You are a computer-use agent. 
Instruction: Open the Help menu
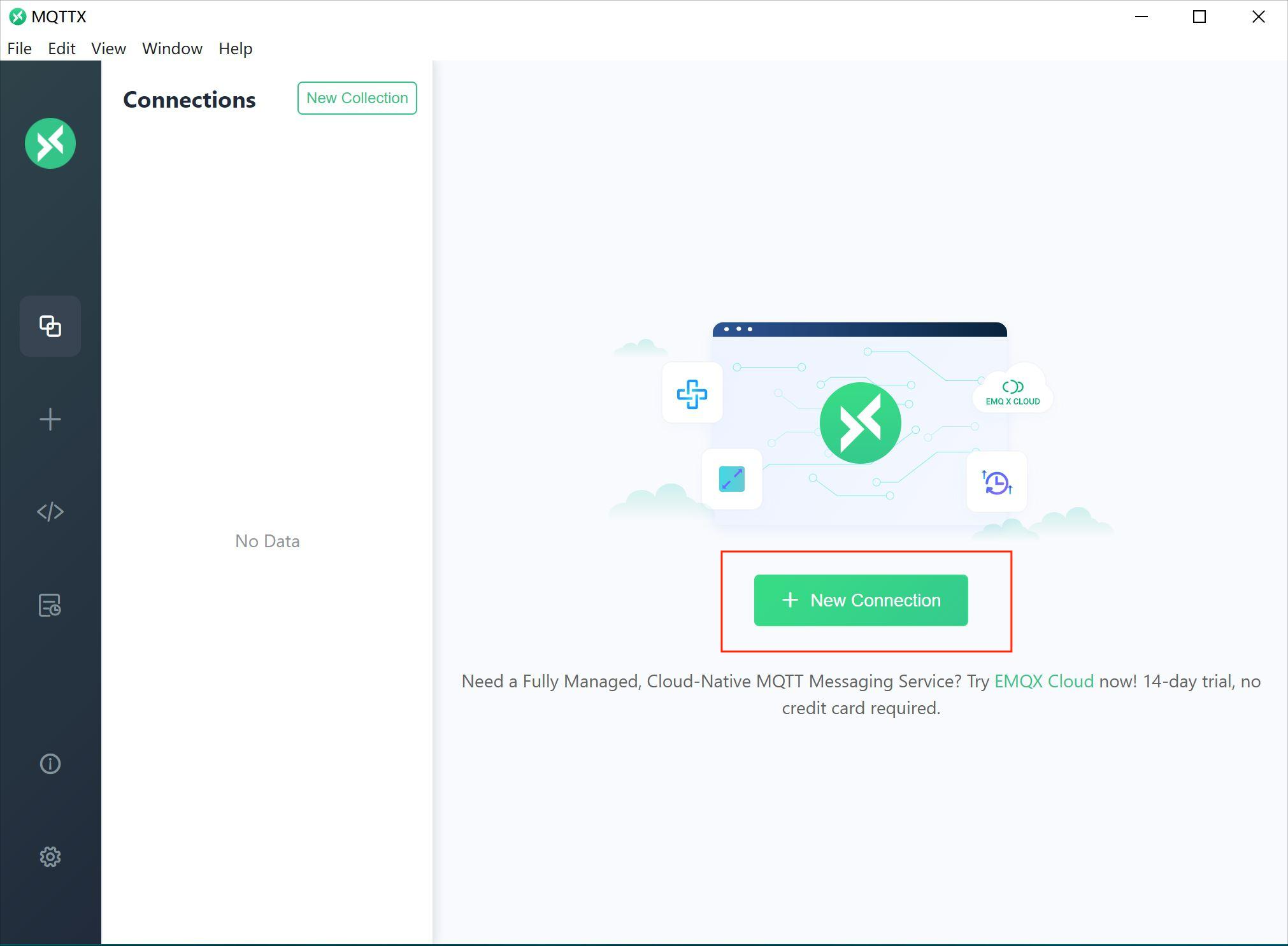pyautogui.click(x=236, y=48)
